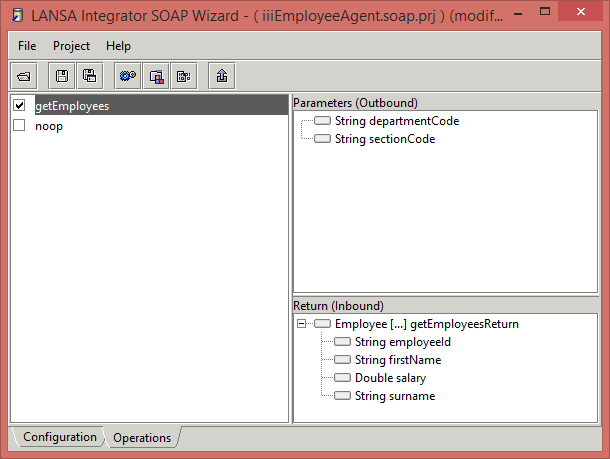Click the salary field icon
The height and width of the screenshot is (459, 610).
click(x=342, y=377)
